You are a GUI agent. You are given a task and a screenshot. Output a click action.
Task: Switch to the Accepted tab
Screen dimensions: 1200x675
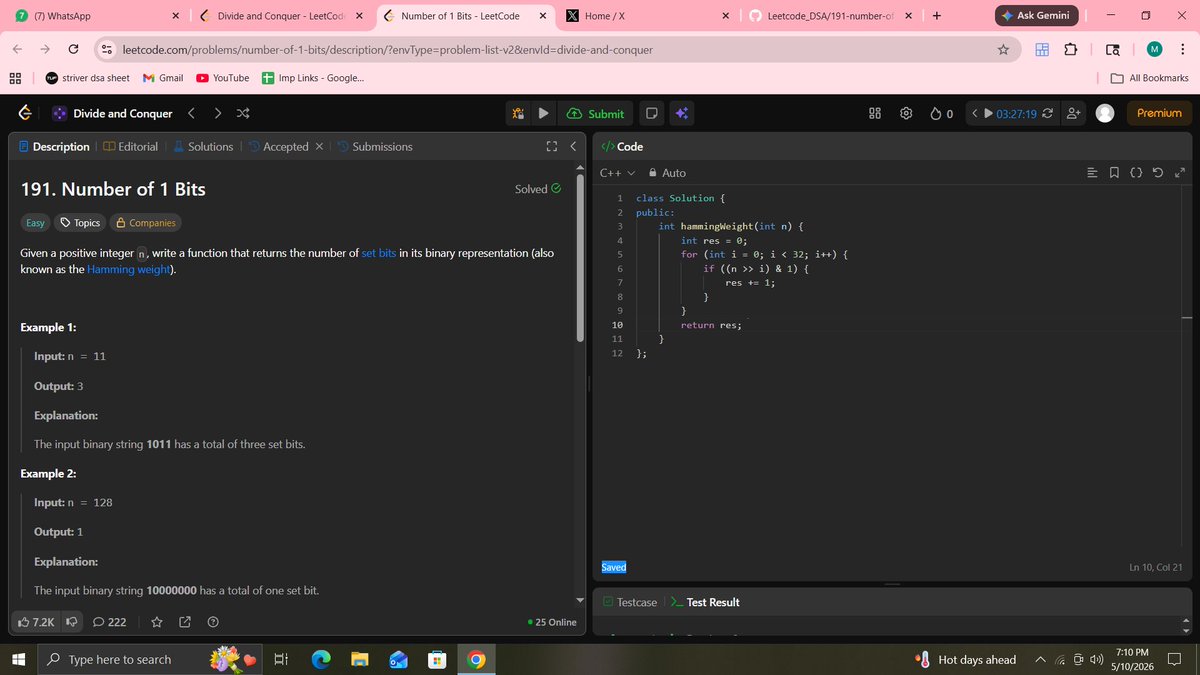(x=279, y=146)
